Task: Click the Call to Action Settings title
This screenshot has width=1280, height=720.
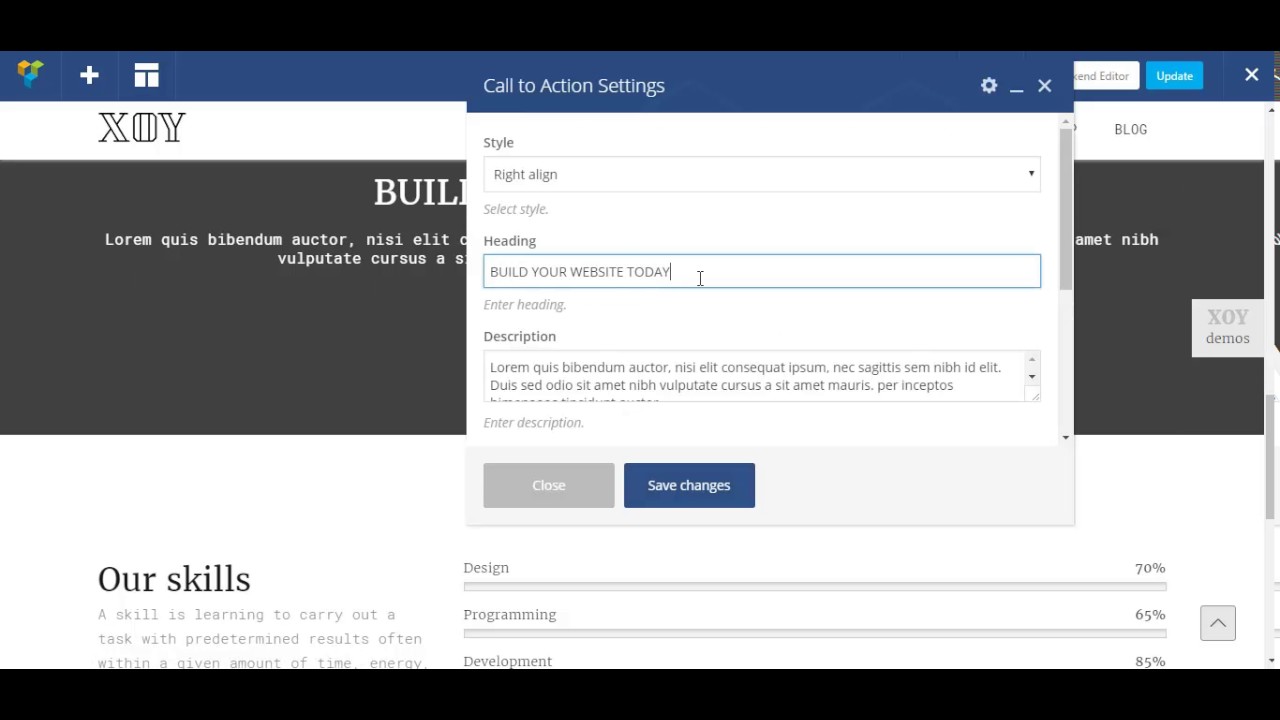Action: click(574, 86)
